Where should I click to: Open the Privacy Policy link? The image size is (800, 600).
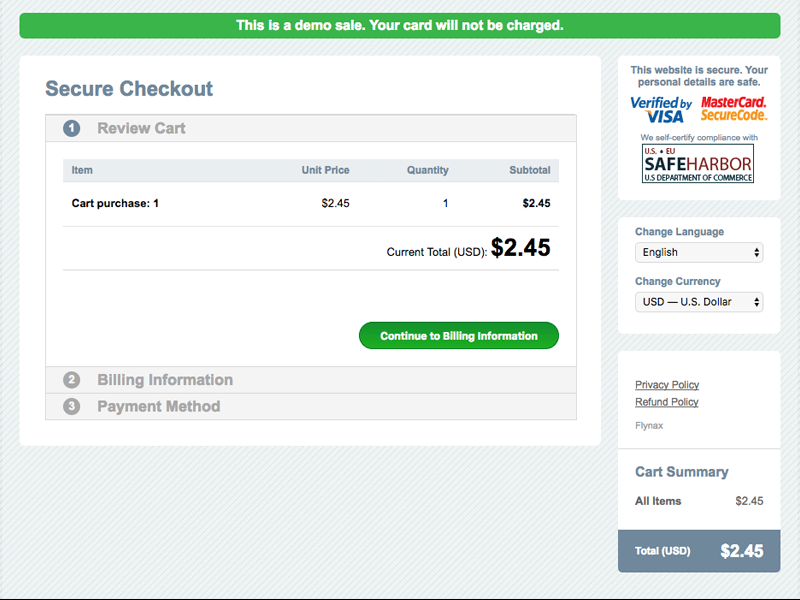pyautogui.click(x=667, y=385)
